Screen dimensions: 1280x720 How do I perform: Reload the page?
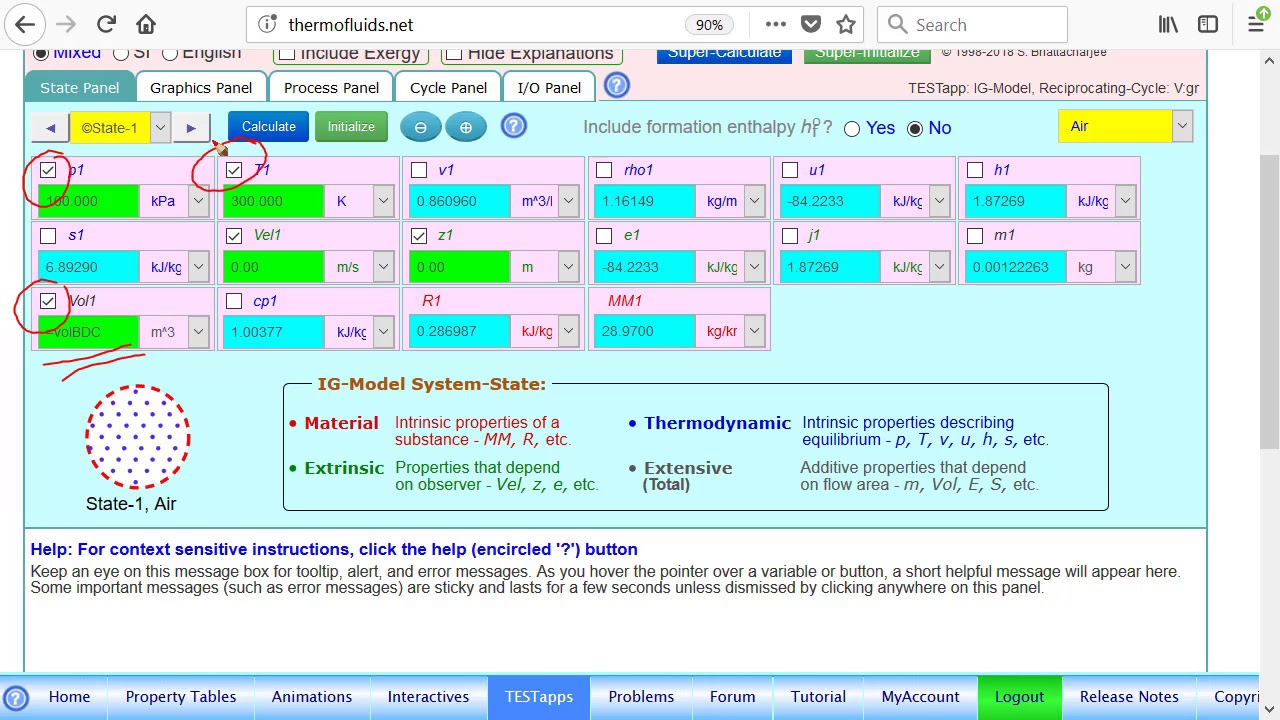tap(106, 25)
